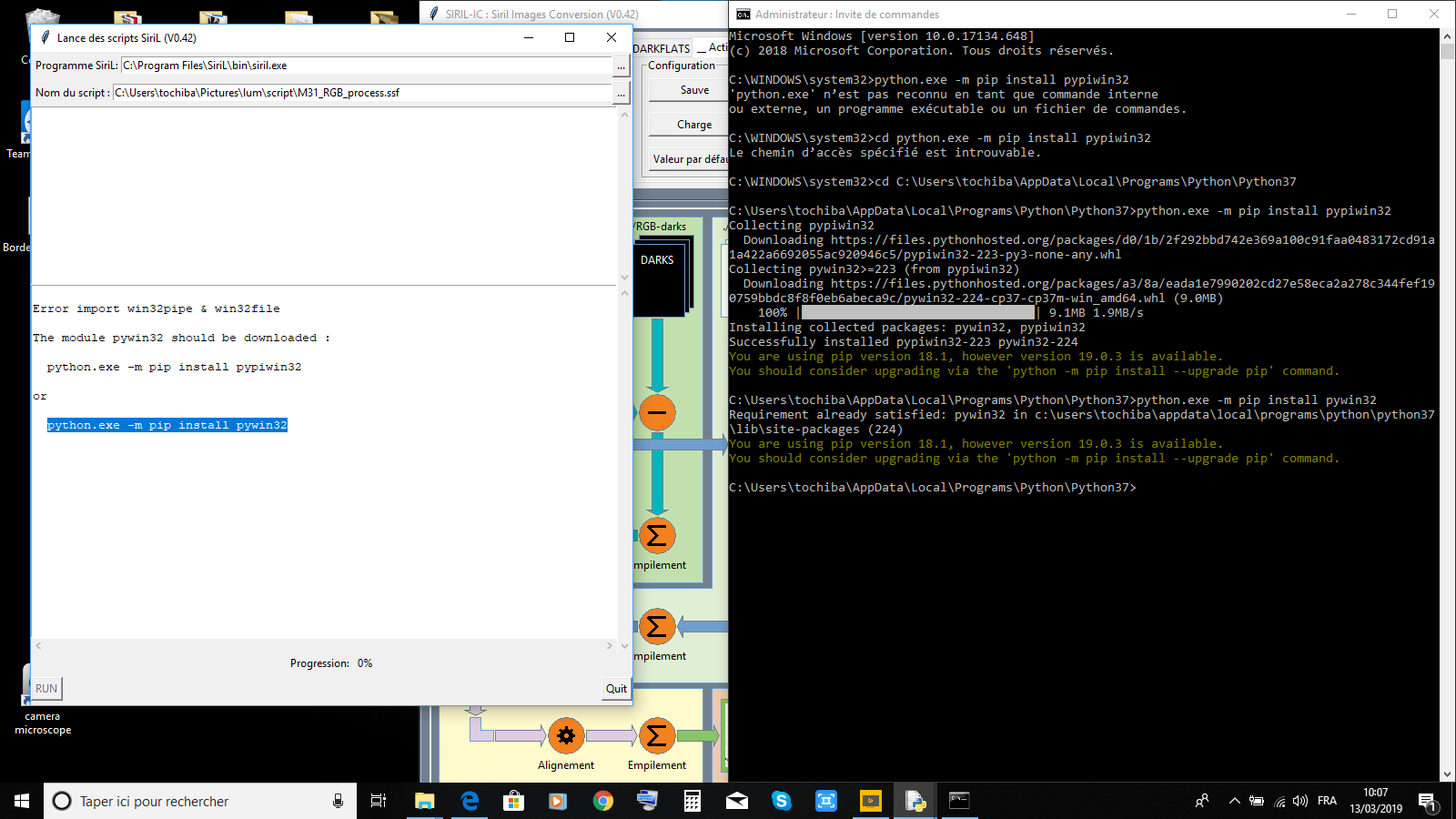
Task: Open the People icon in system tray
Action: [x=1202, y=801]
